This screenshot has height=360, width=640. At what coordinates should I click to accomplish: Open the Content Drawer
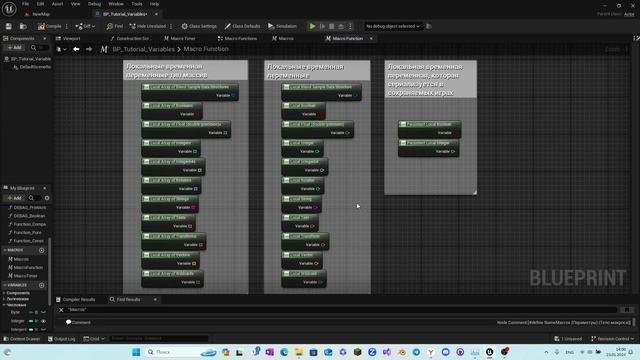[x=22, y=339]
